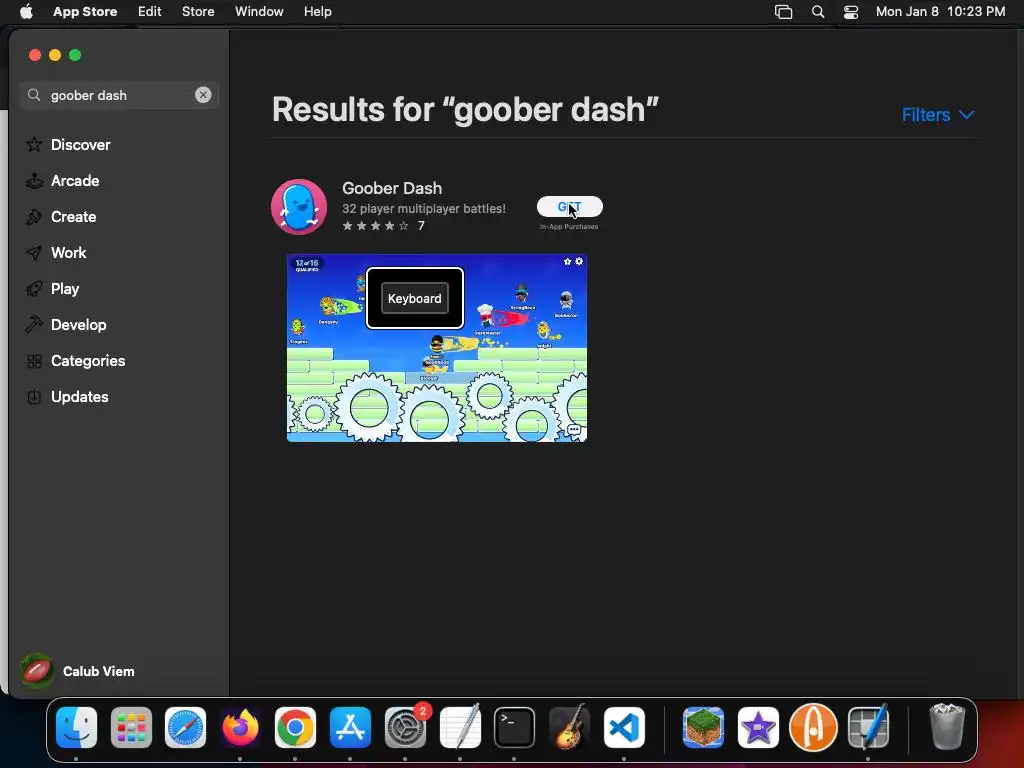Clear the search field with the X button
Screen dimensions: 1024x768
pyautogui.click(x=203, y=95)
